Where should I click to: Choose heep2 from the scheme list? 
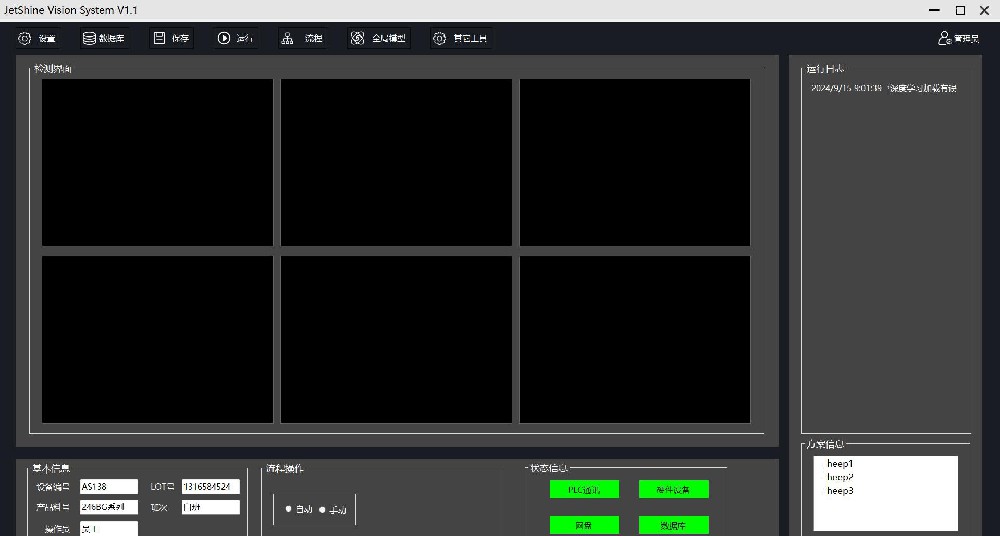coord(840,477)
